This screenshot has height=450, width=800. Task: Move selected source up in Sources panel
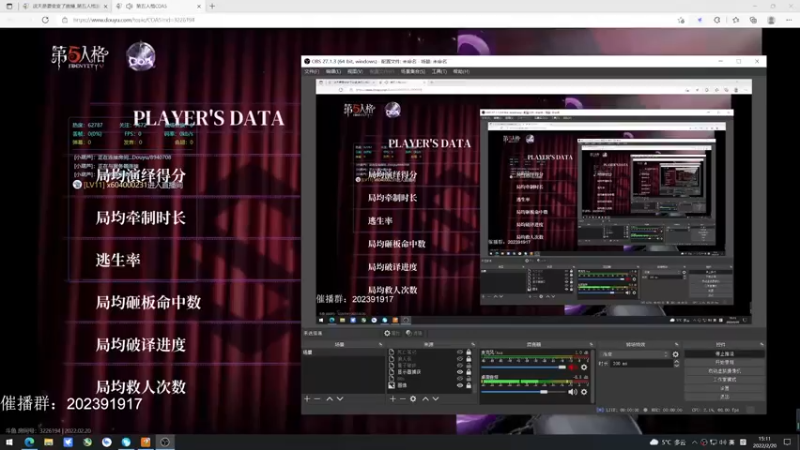coord(426,398)
